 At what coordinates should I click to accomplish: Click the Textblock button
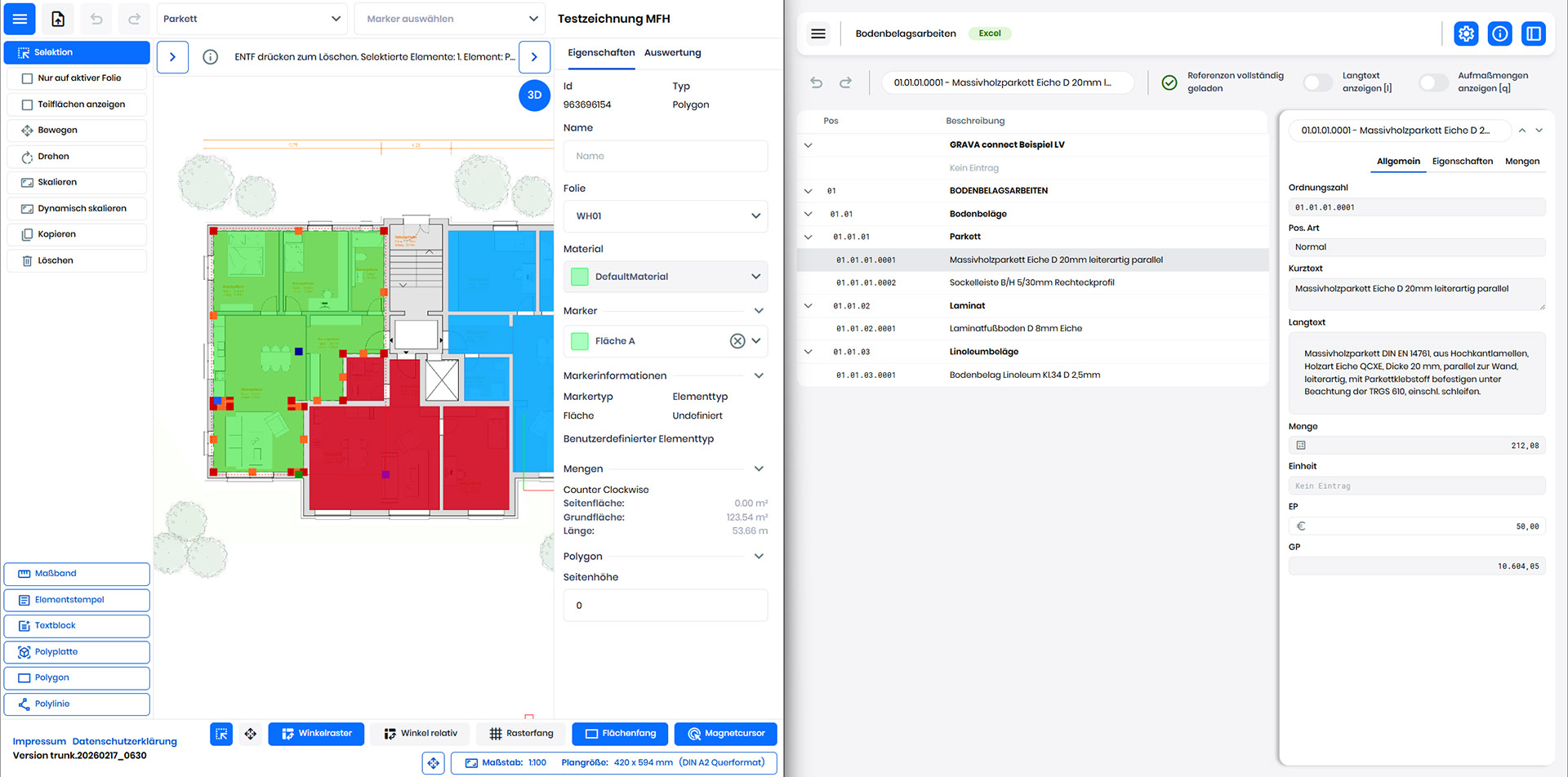(77, 626)
